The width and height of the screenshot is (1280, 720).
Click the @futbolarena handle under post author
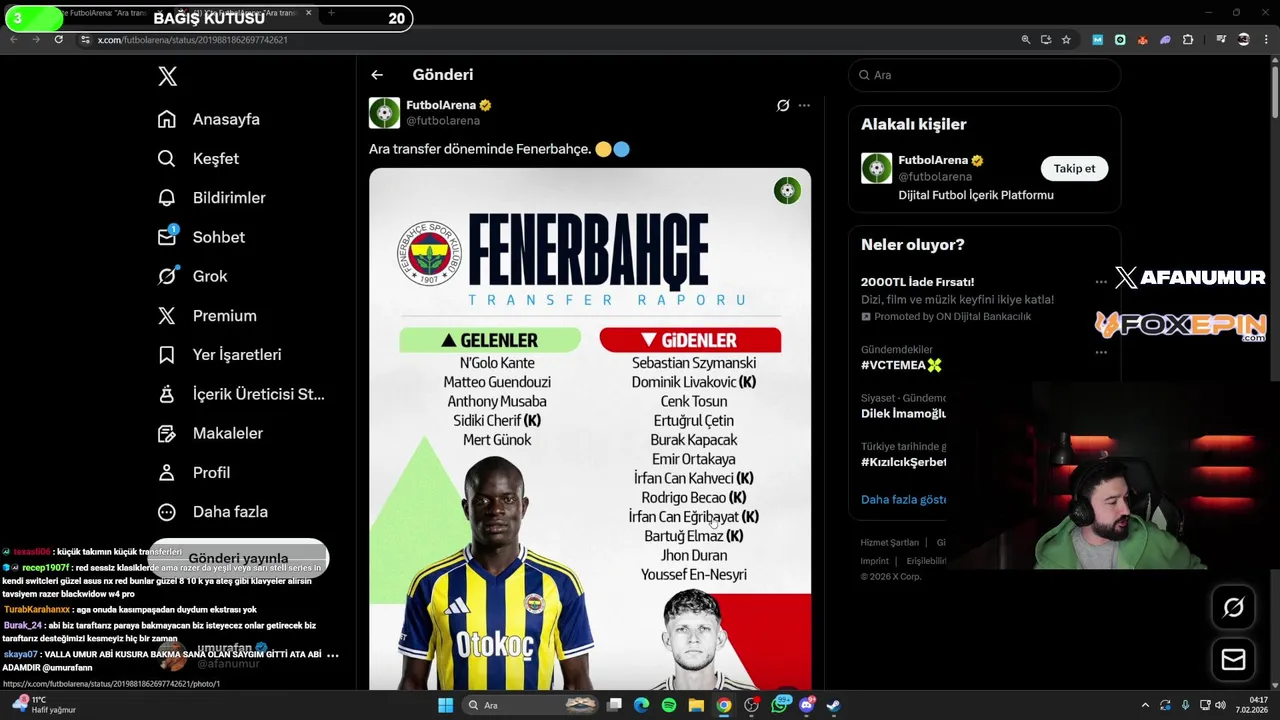(x=443, y=121)
